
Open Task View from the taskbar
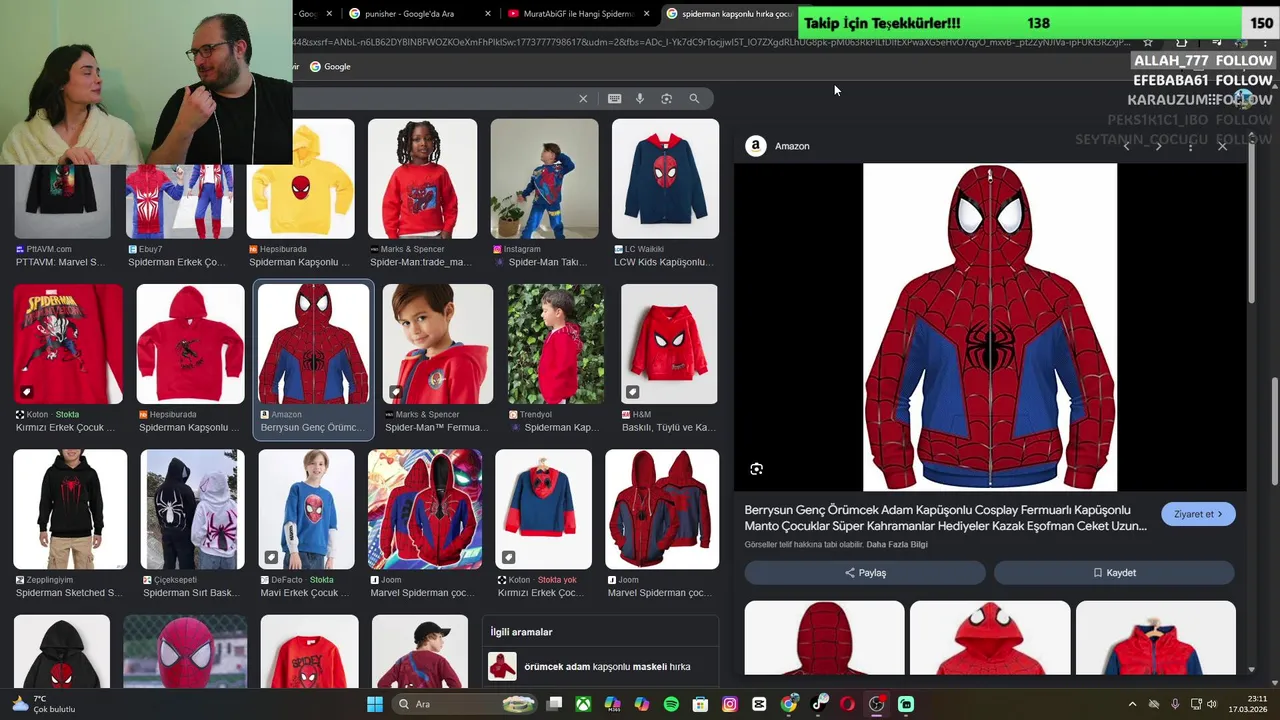(554, 704)
